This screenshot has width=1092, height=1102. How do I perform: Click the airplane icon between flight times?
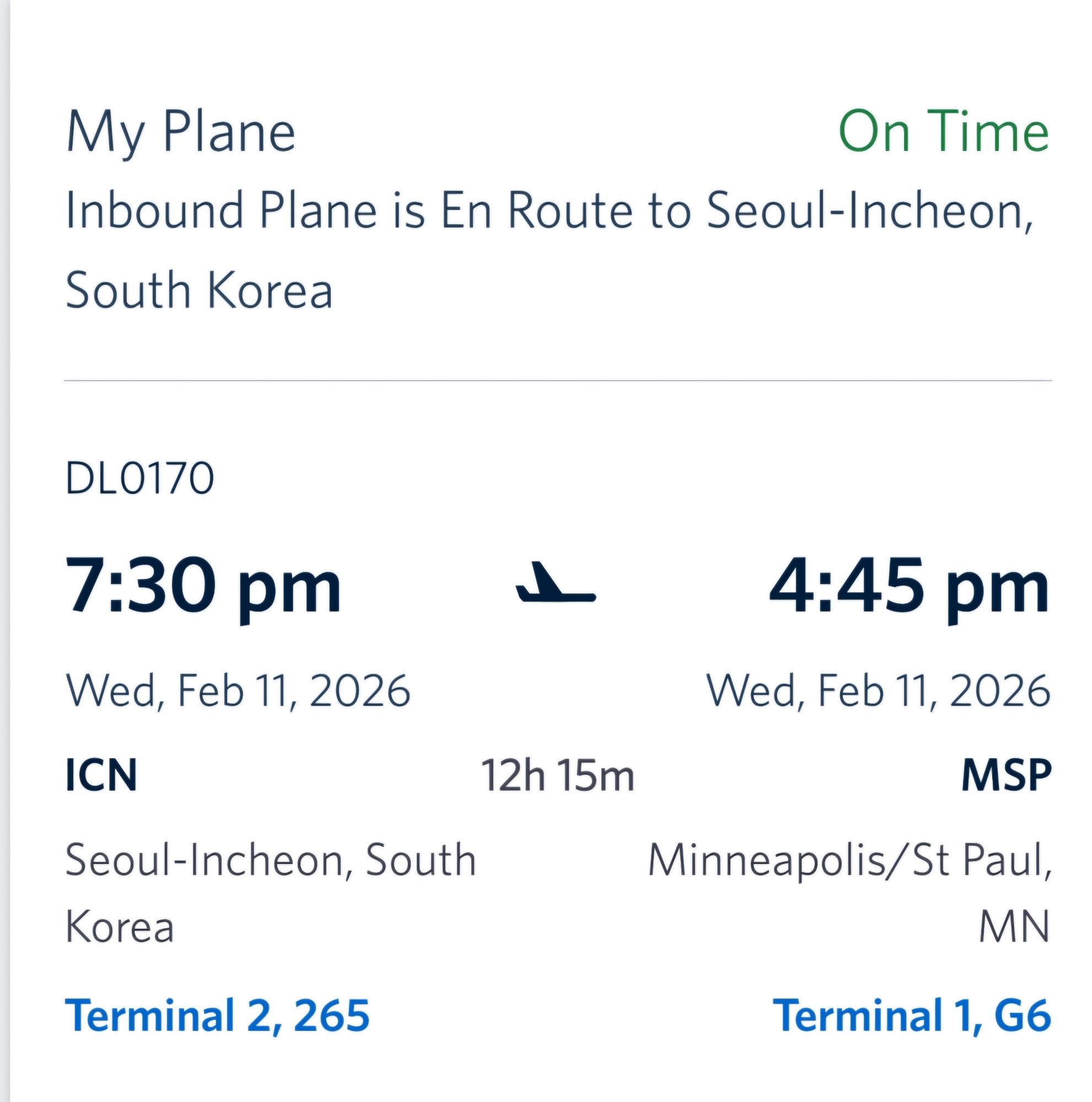(555, 584)
